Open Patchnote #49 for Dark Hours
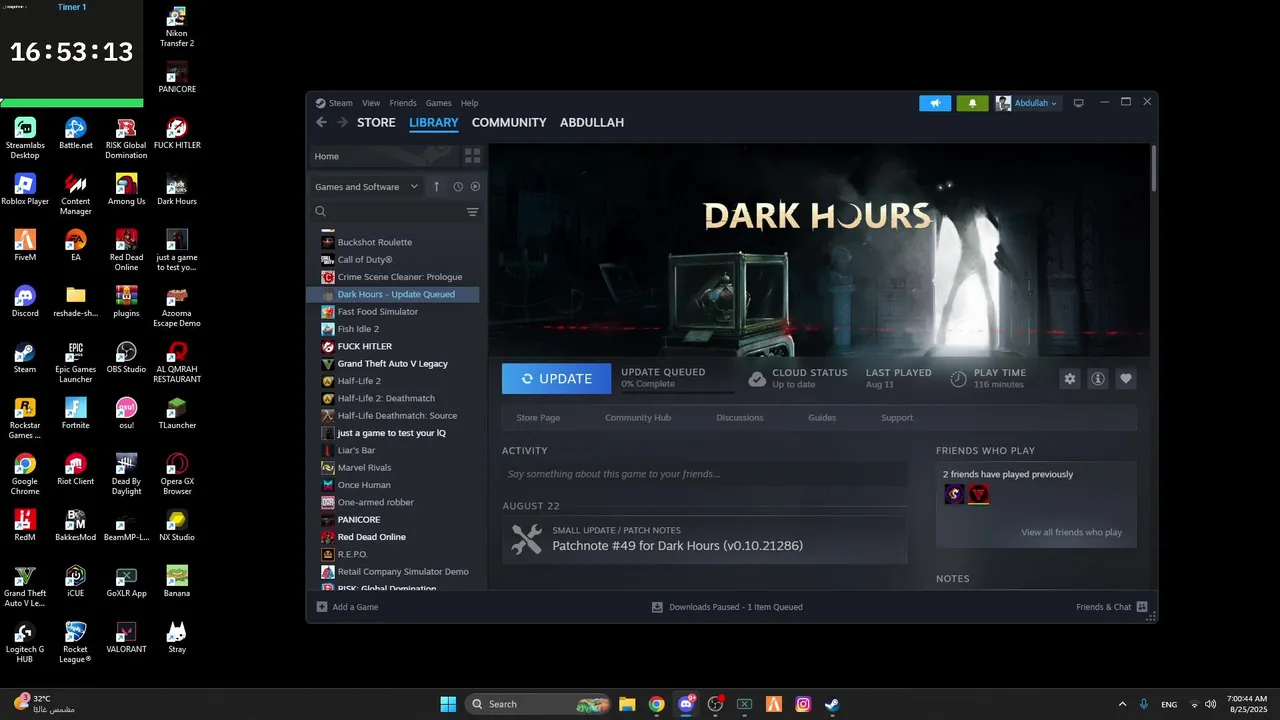This screenshot has height=720, width=1280. pyautogui.click(x=705, y=539)
